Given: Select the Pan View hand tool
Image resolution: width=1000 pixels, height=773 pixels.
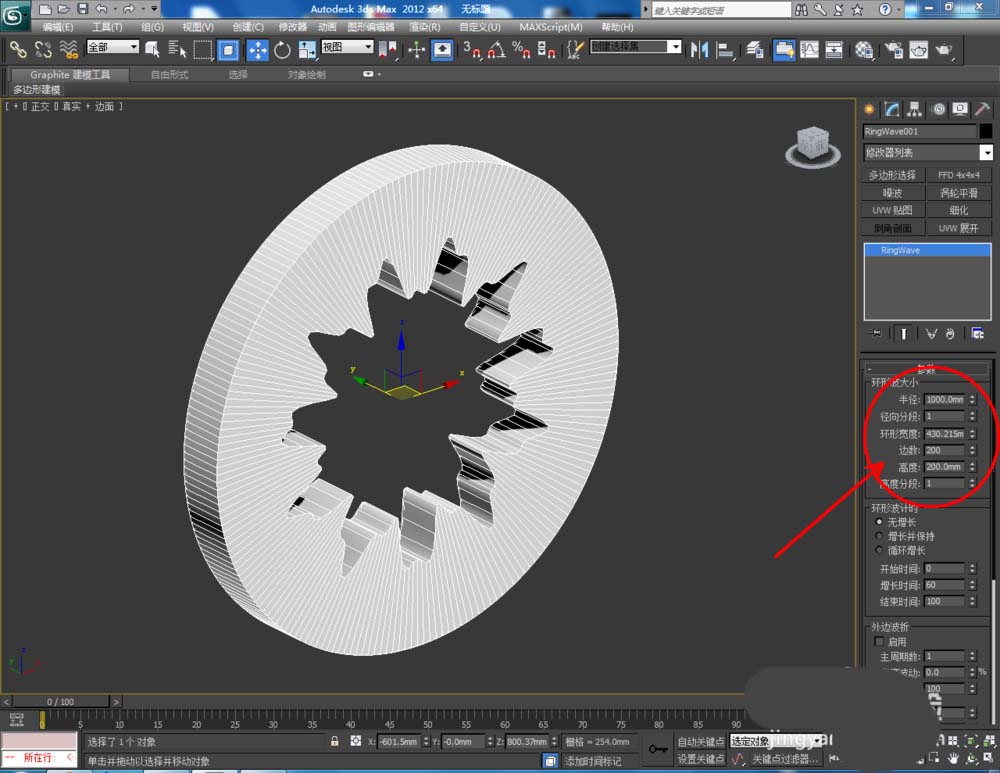Looking at the screenshot, I should point(954,758).
